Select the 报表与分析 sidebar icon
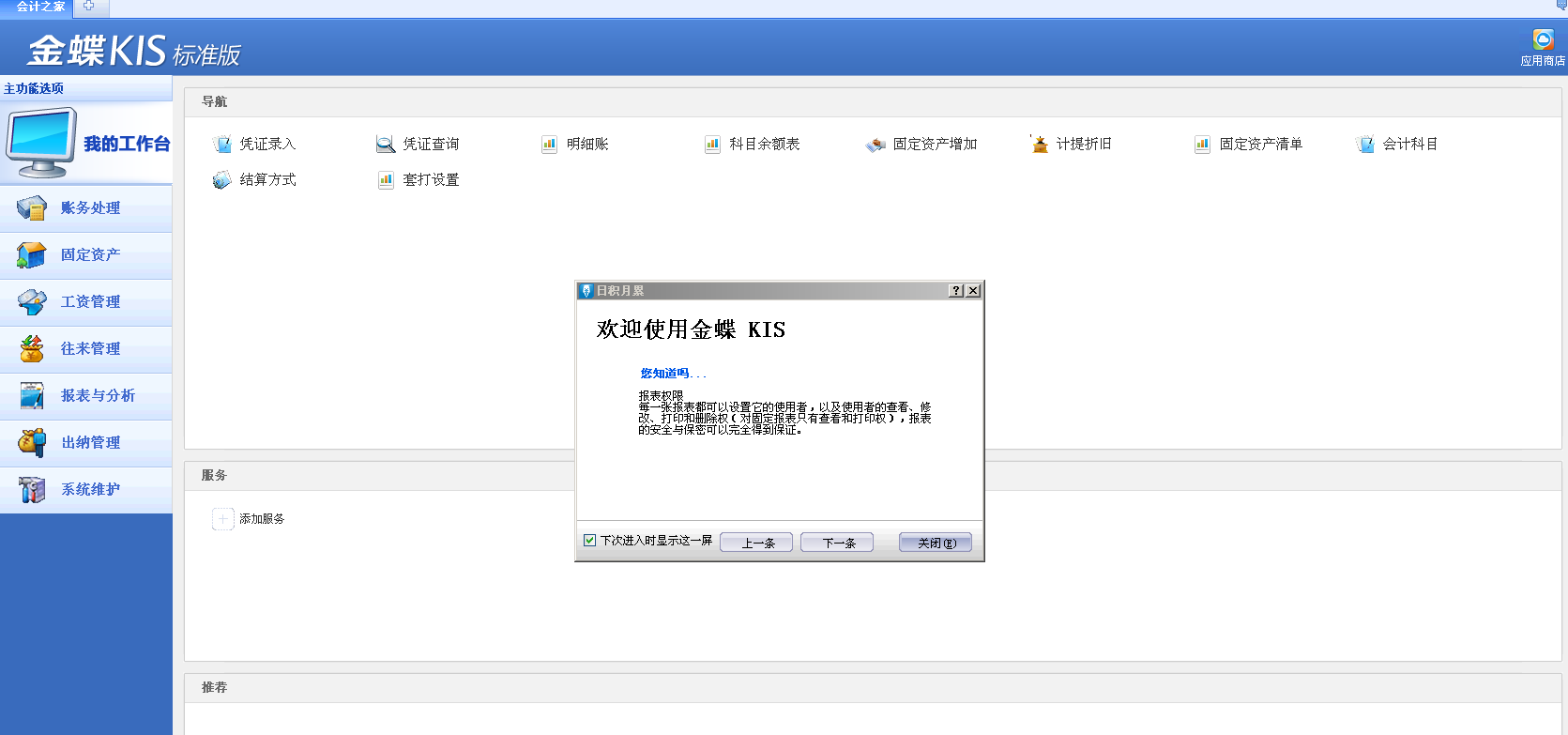 point(32,395)
